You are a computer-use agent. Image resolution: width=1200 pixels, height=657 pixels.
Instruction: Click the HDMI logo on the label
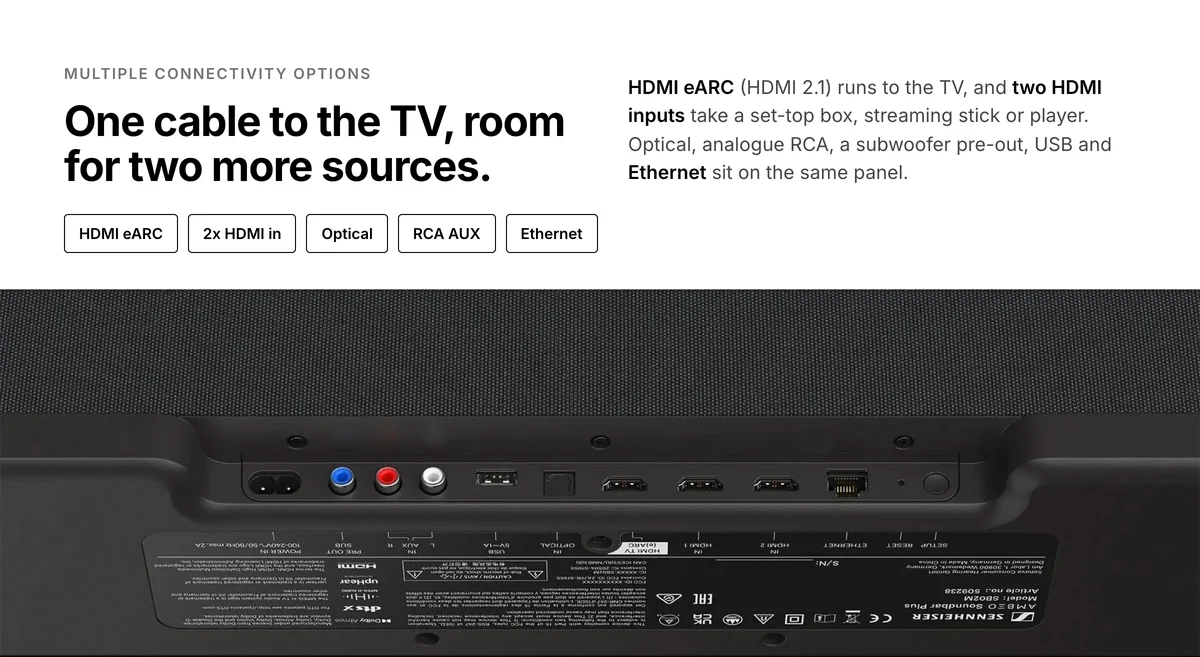click(x=357, y=567)
